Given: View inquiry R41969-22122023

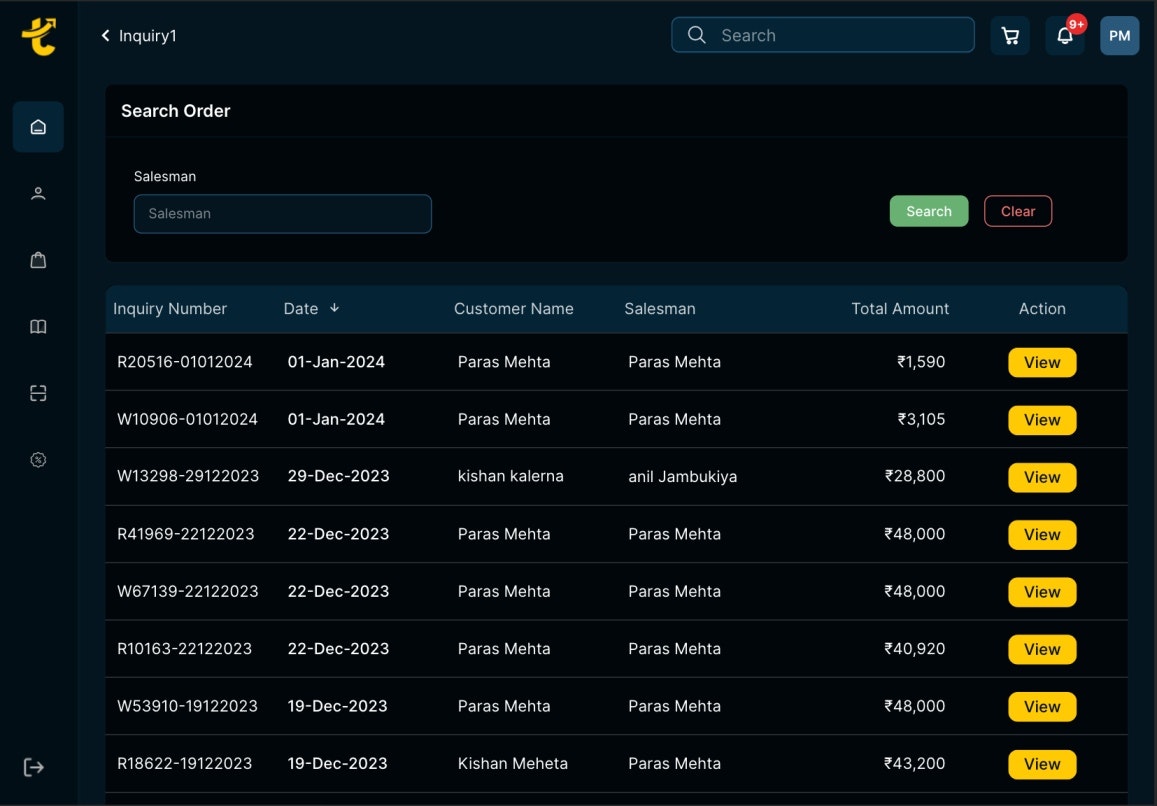Looking at the screenshot, I should pos(1042,534).
